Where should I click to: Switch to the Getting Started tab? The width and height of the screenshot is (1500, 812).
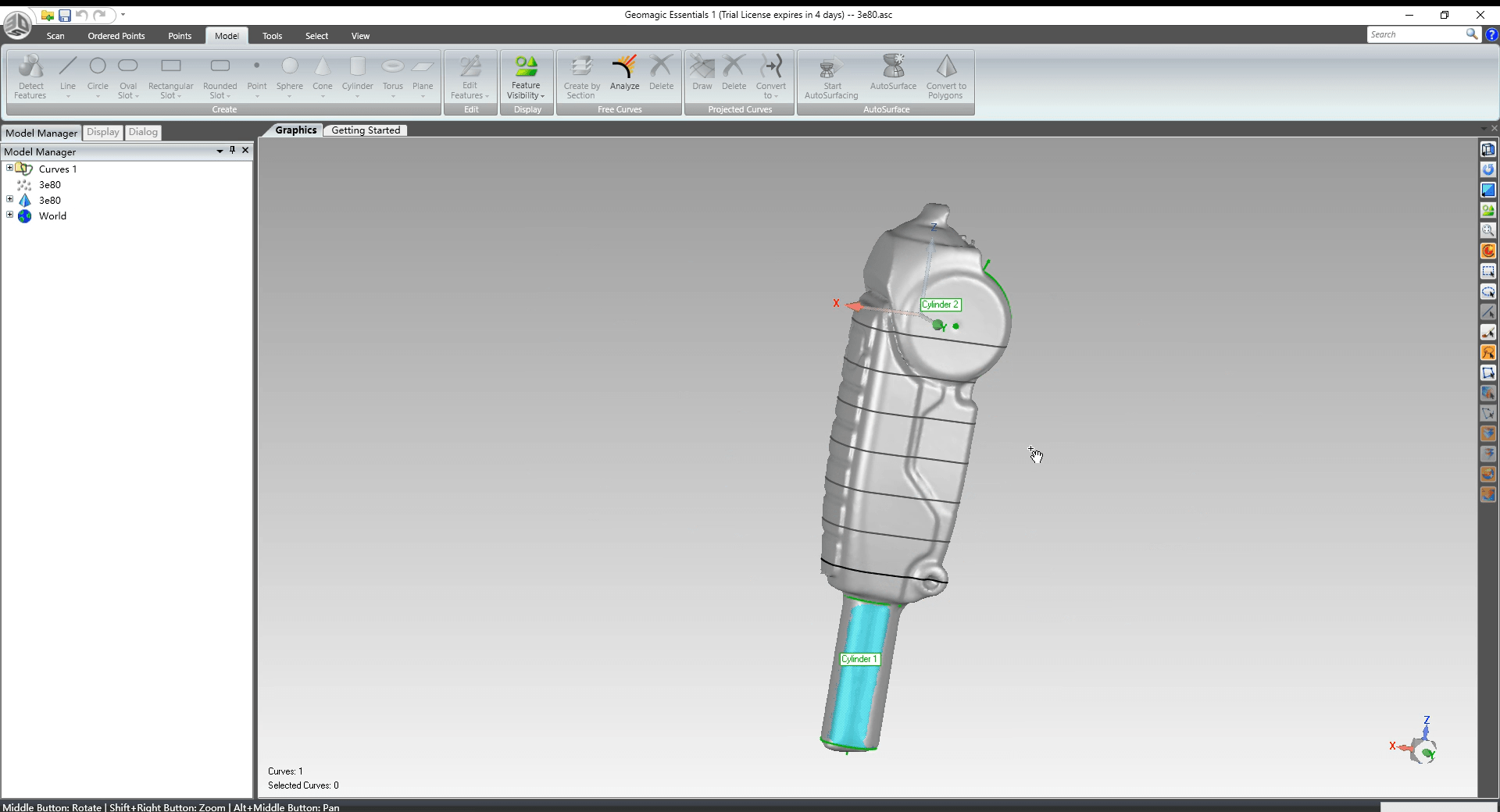pyautogui.click(x=365, y=130)
